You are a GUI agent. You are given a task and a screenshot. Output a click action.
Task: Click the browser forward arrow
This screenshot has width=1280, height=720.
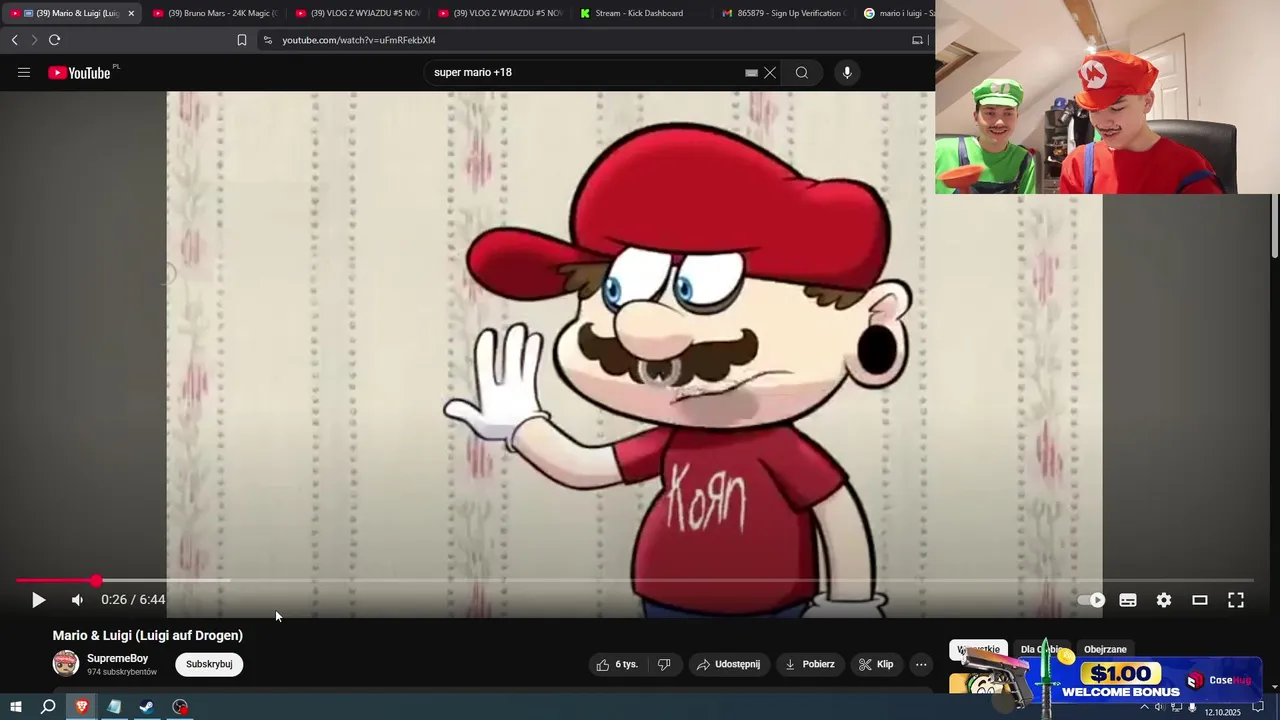click(x=34, y=40)
